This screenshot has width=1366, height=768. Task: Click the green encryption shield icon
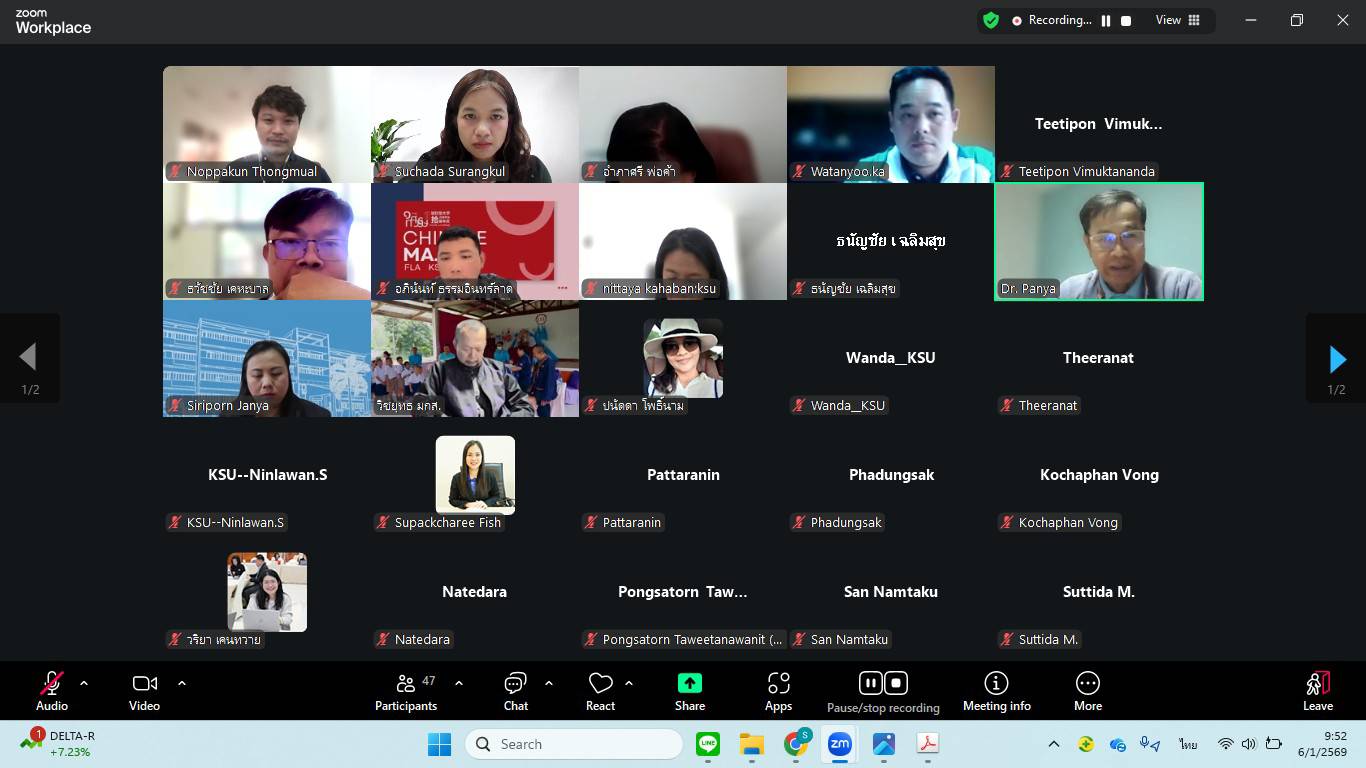click(991, 20)
